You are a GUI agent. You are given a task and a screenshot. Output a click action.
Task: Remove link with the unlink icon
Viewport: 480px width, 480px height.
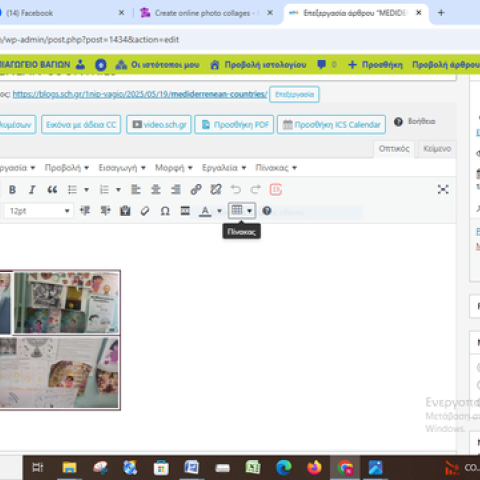click(x=216, y=190)
